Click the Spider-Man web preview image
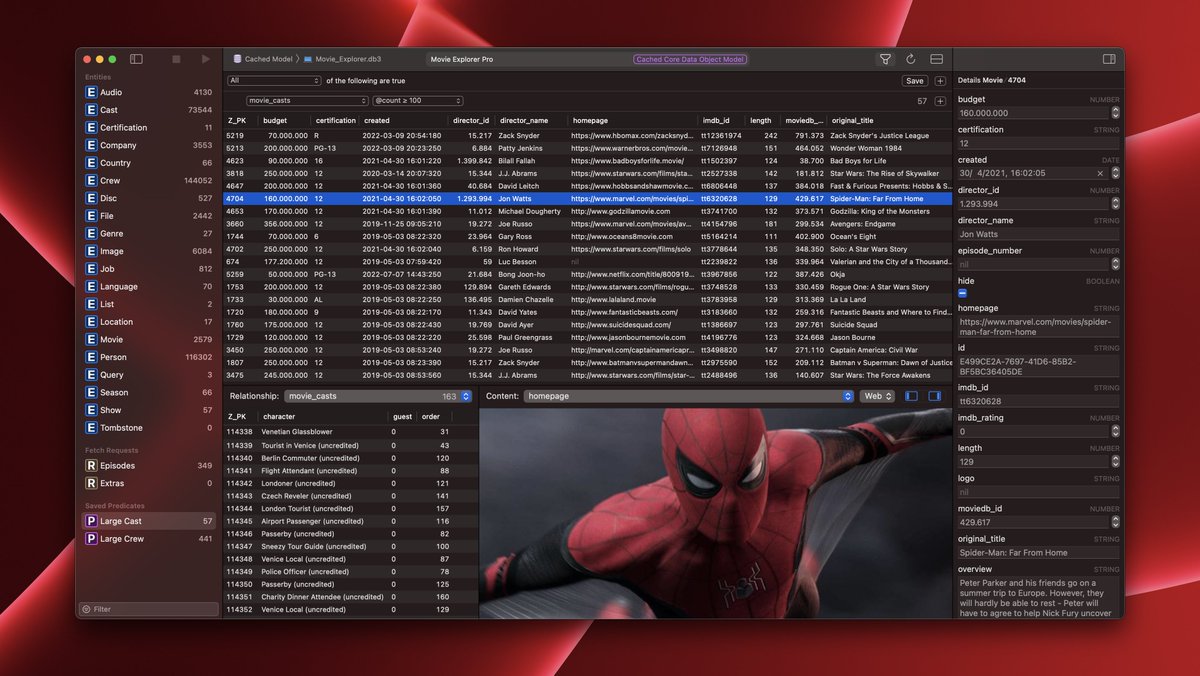This screenshot has height=676, width=1200. (x=716, y=512)
